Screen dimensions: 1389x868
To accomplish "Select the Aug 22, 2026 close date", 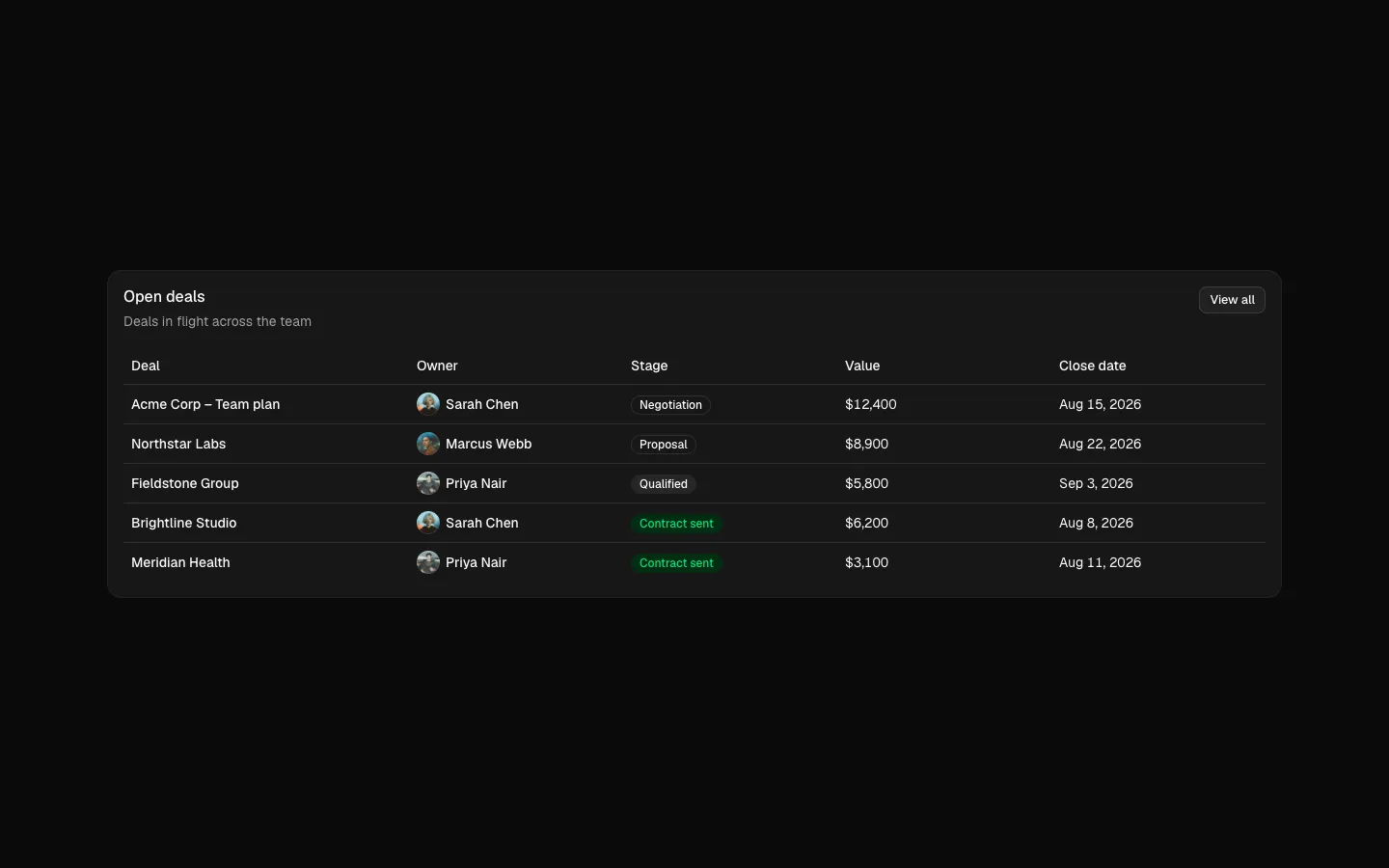I will [x=1101, y=444].
